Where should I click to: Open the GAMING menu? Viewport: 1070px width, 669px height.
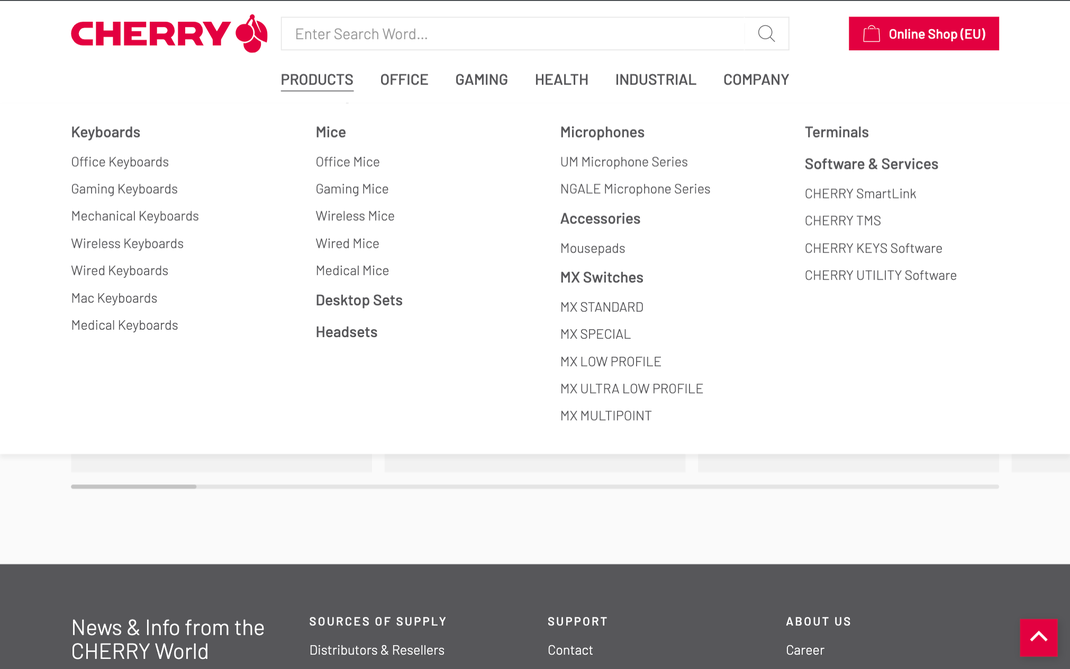point(481,80)
